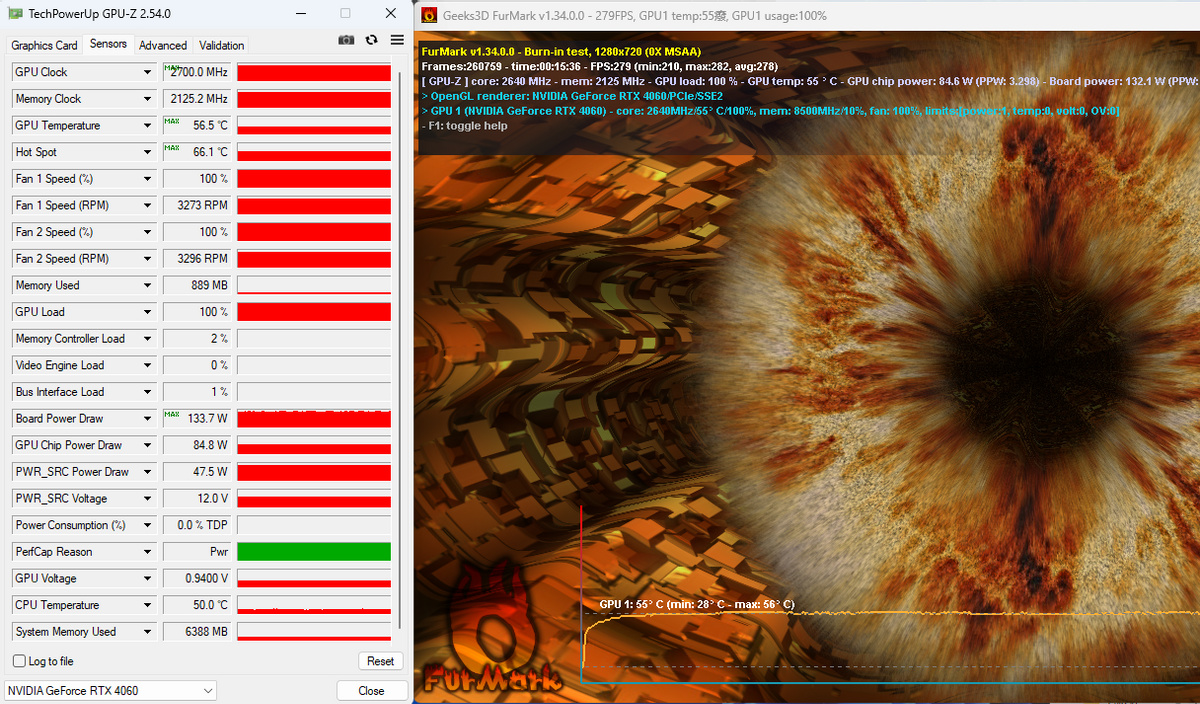The image size is (1200, 704).
Task: Click the GPU Clock red history graph
Action: 314,72
